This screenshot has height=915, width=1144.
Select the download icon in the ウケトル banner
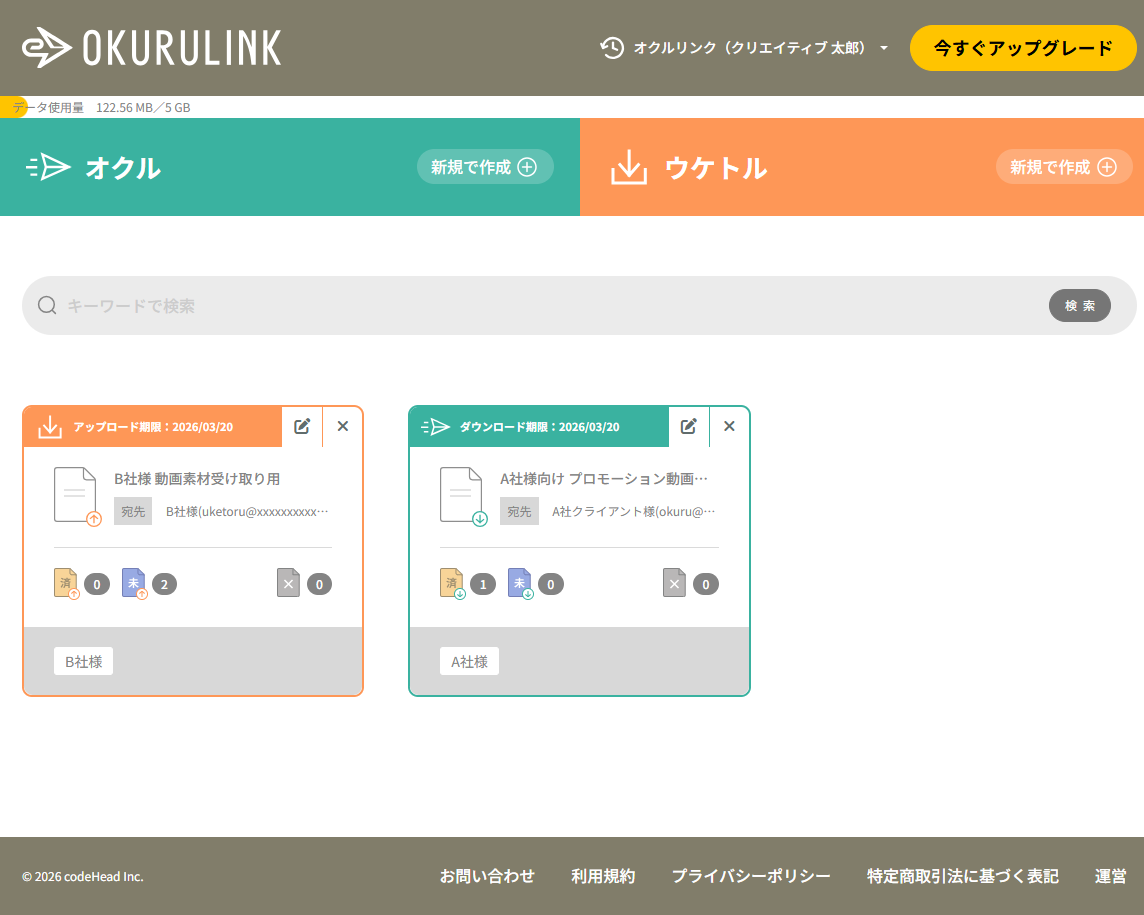pos(628,167)
